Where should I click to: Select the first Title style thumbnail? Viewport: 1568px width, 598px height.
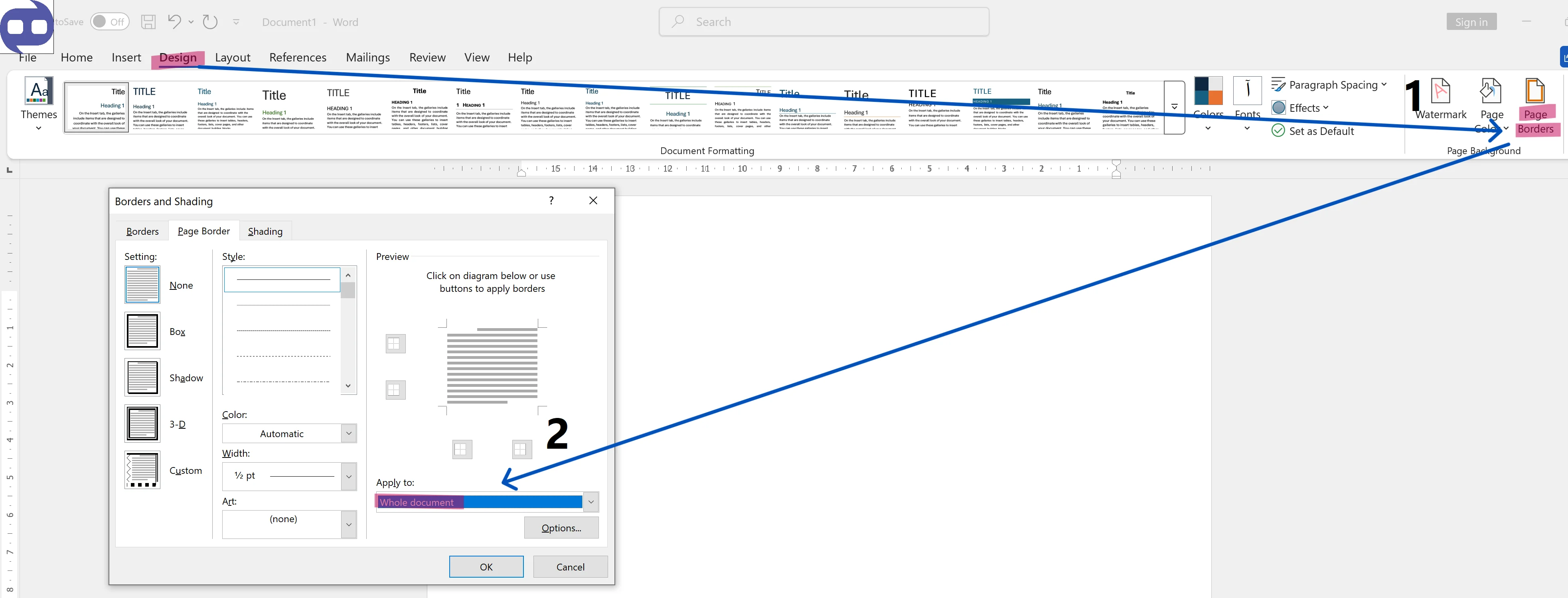tap(97, 108)
